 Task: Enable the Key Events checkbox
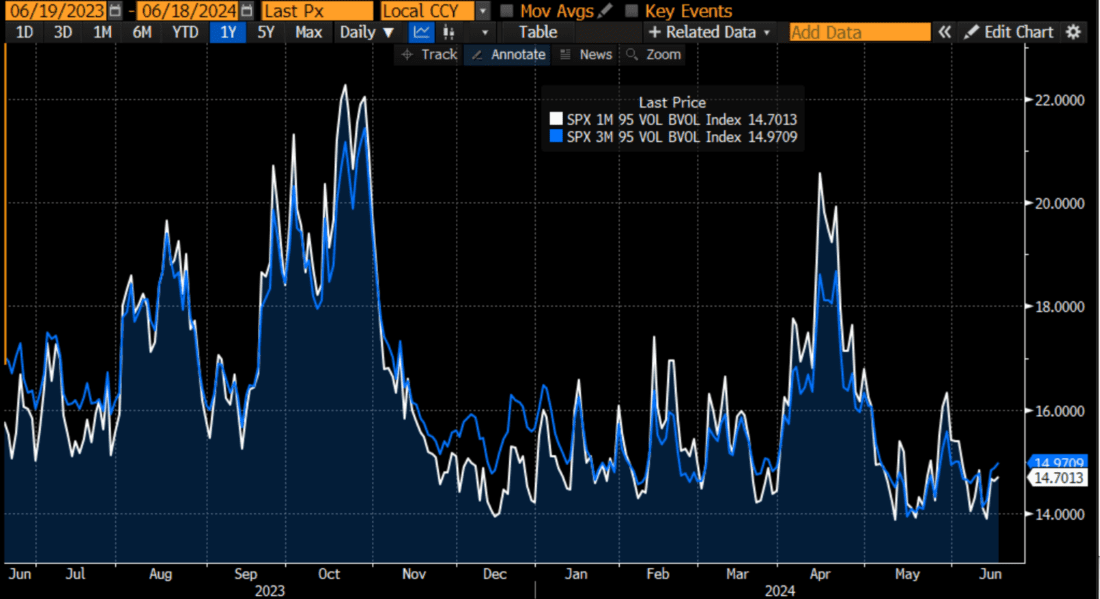(x=630, y=11)
